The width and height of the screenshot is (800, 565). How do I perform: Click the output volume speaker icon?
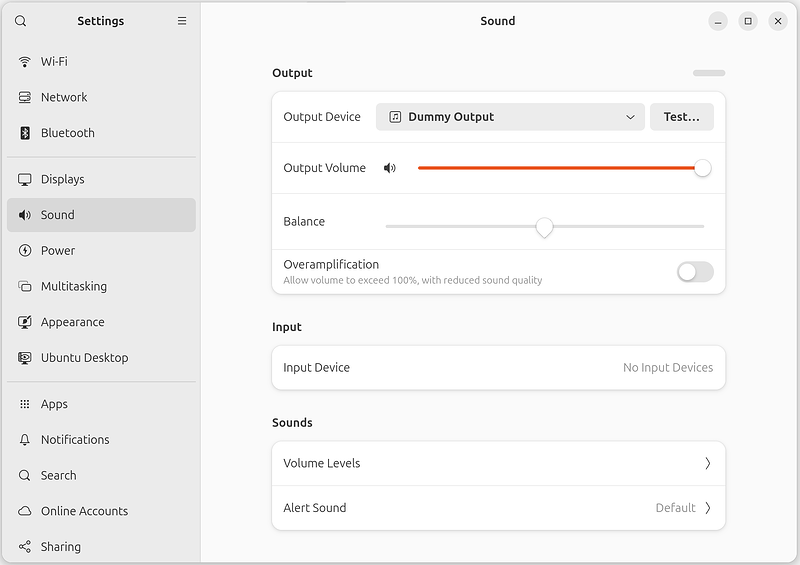tap(390, 168)
